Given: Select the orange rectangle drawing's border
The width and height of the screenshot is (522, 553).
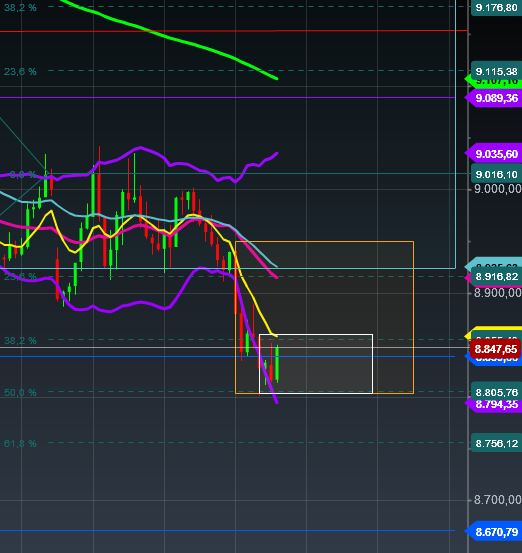Looking at the screenshot, I should point(324,242).
